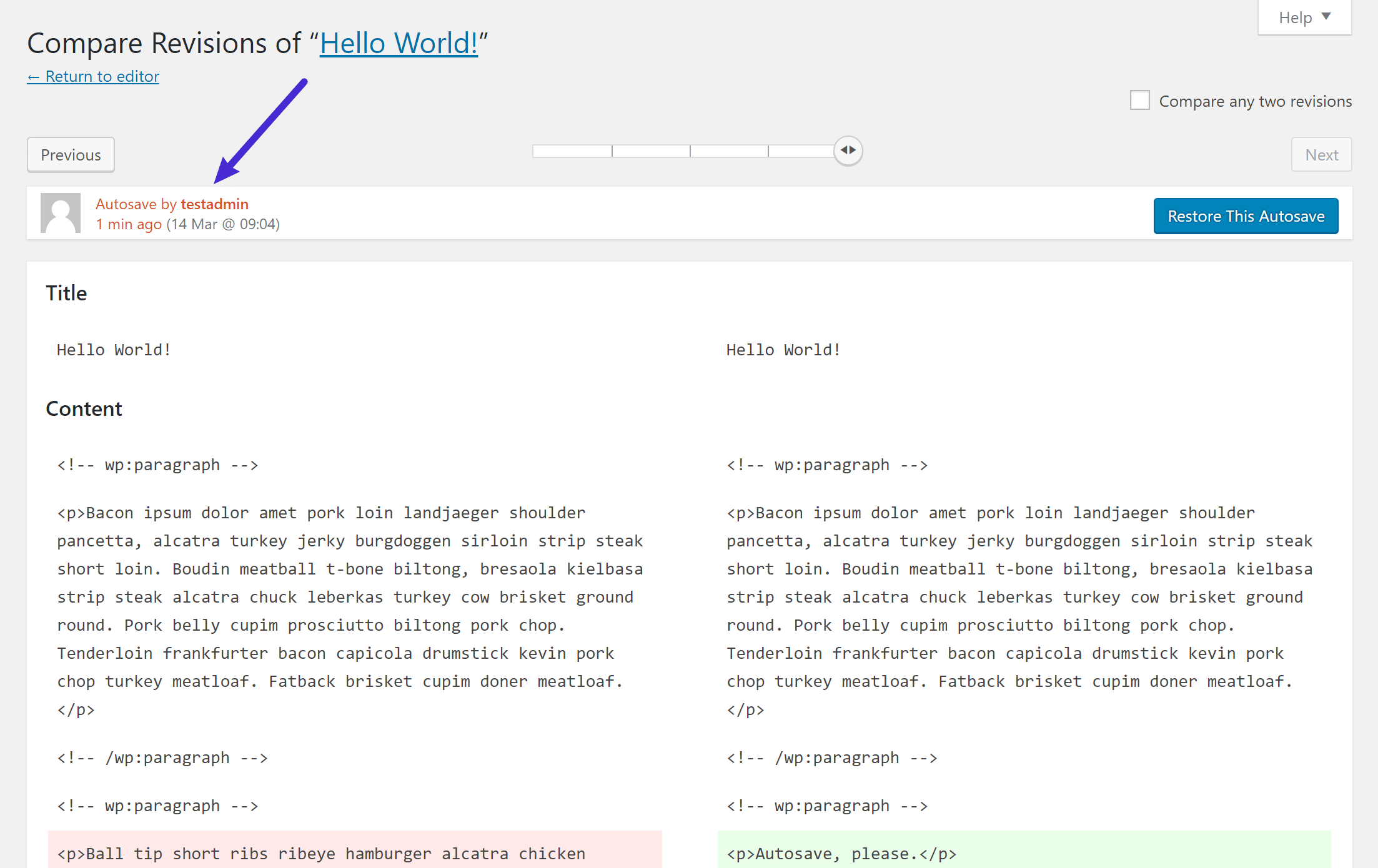Click the revision navigation slider control
Image resolution: width=1378 pixels, height=868 pixels.
point(847,150)
